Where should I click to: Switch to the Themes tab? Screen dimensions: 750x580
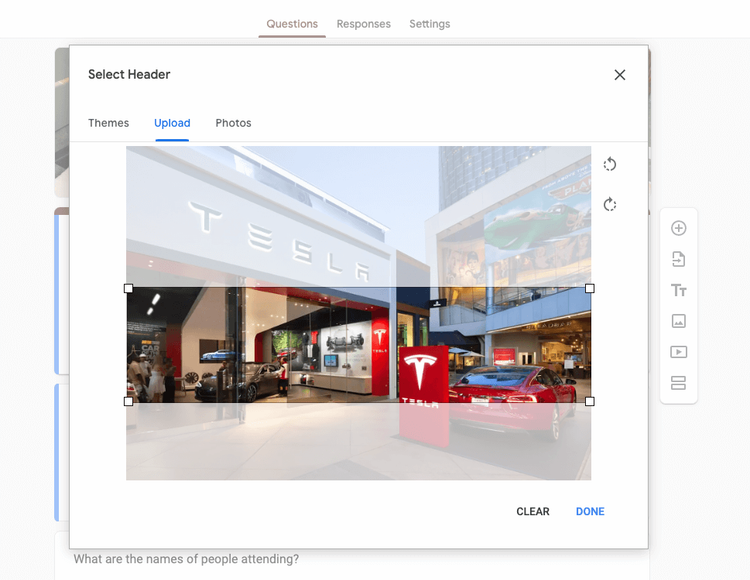point(108,123)
